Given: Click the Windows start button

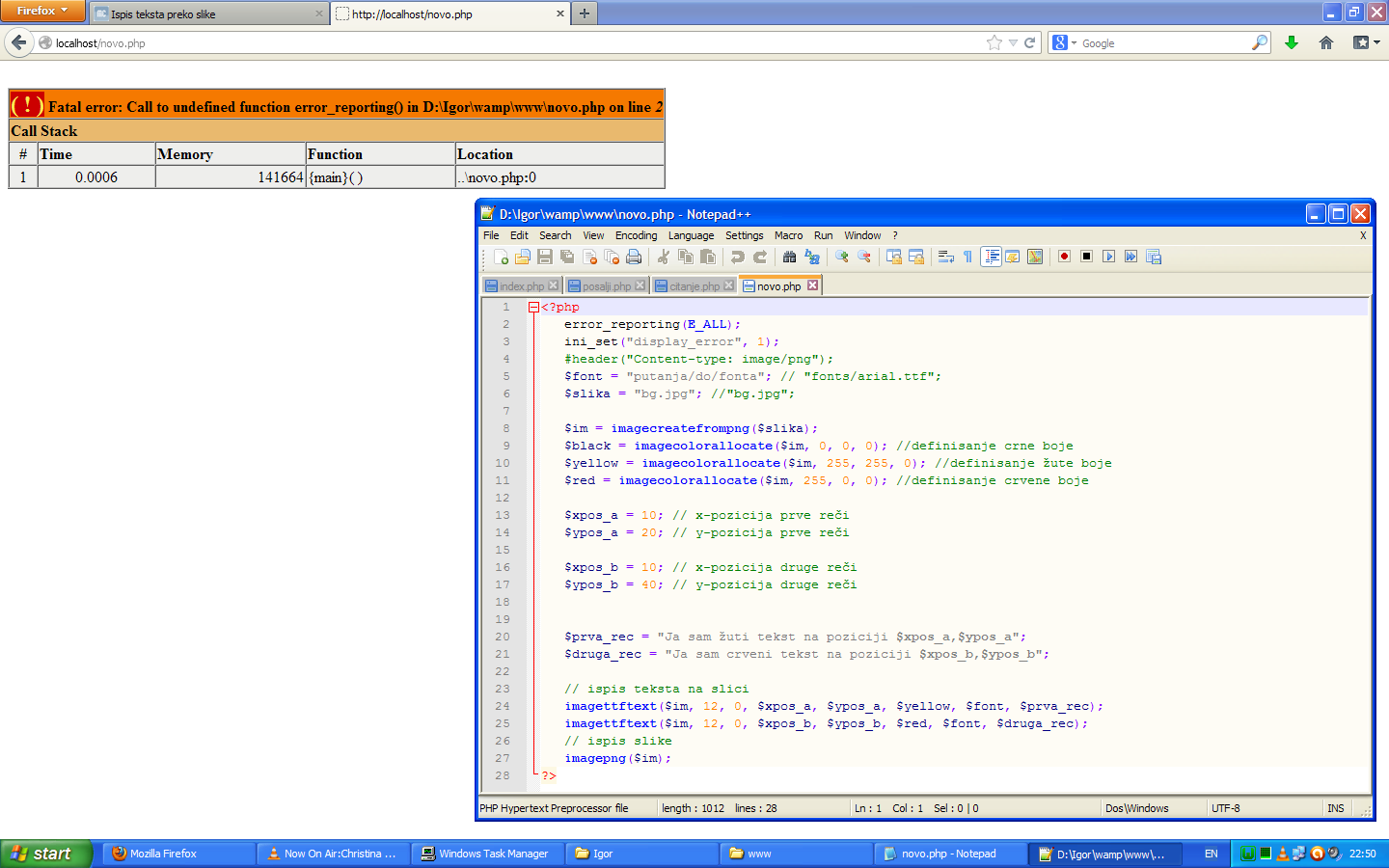Looking at the screenshot, I should pos(44,854).
